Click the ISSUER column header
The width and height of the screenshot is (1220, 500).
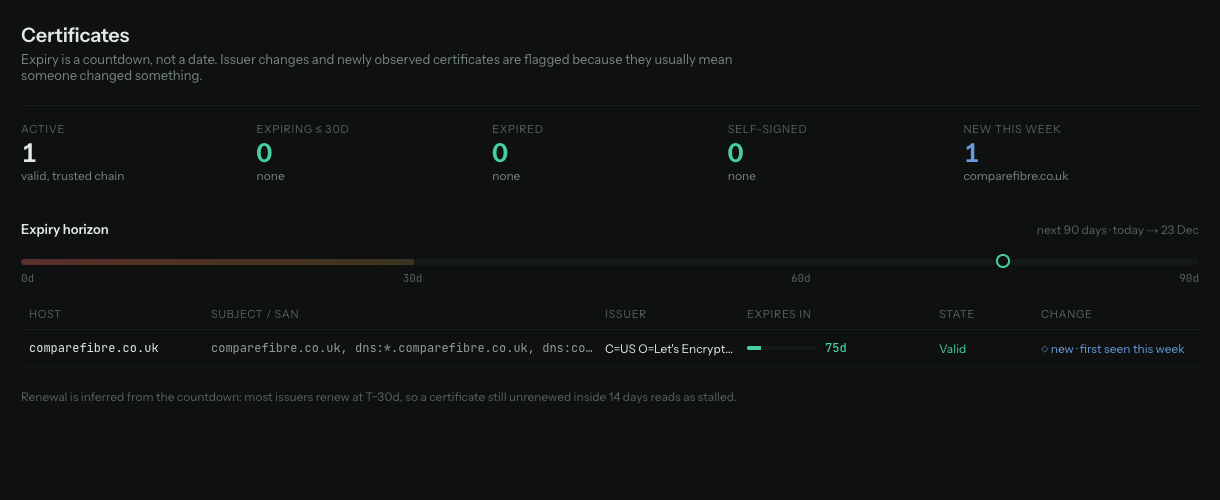tap(626, 314)
